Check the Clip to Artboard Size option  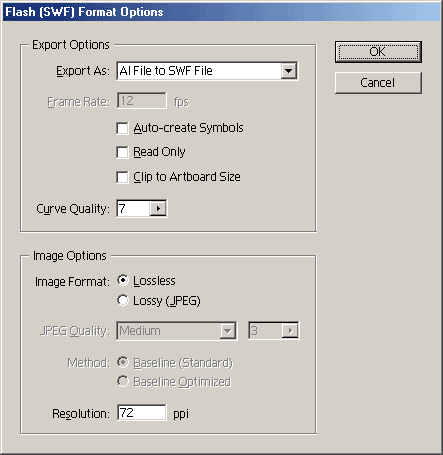(122, 177)
